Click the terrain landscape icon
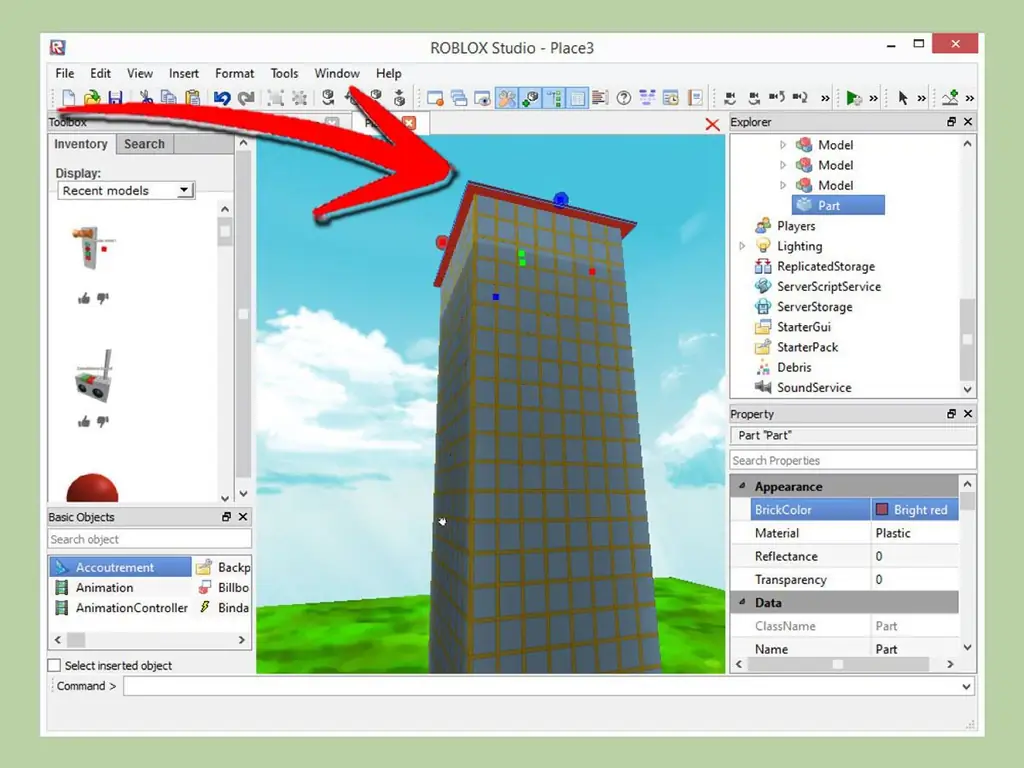The width and height of the screenshot is (1024, 768). [950, 98]
